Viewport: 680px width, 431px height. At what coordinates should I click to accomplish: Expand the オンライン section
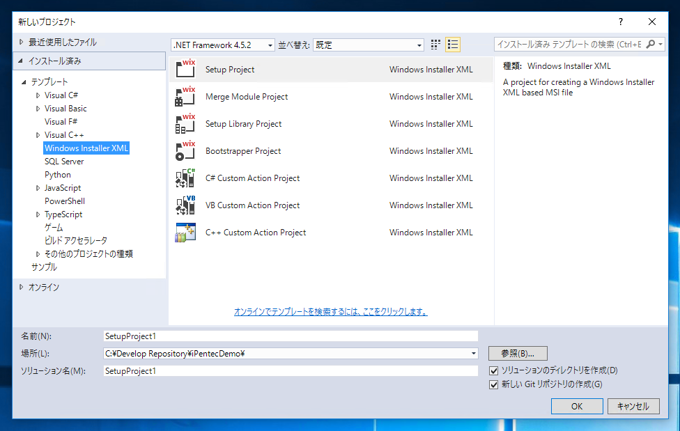point(21,287)
